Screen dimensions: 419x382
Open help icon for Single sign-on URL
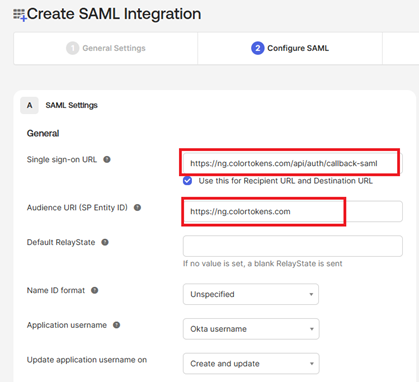(107, 159)
